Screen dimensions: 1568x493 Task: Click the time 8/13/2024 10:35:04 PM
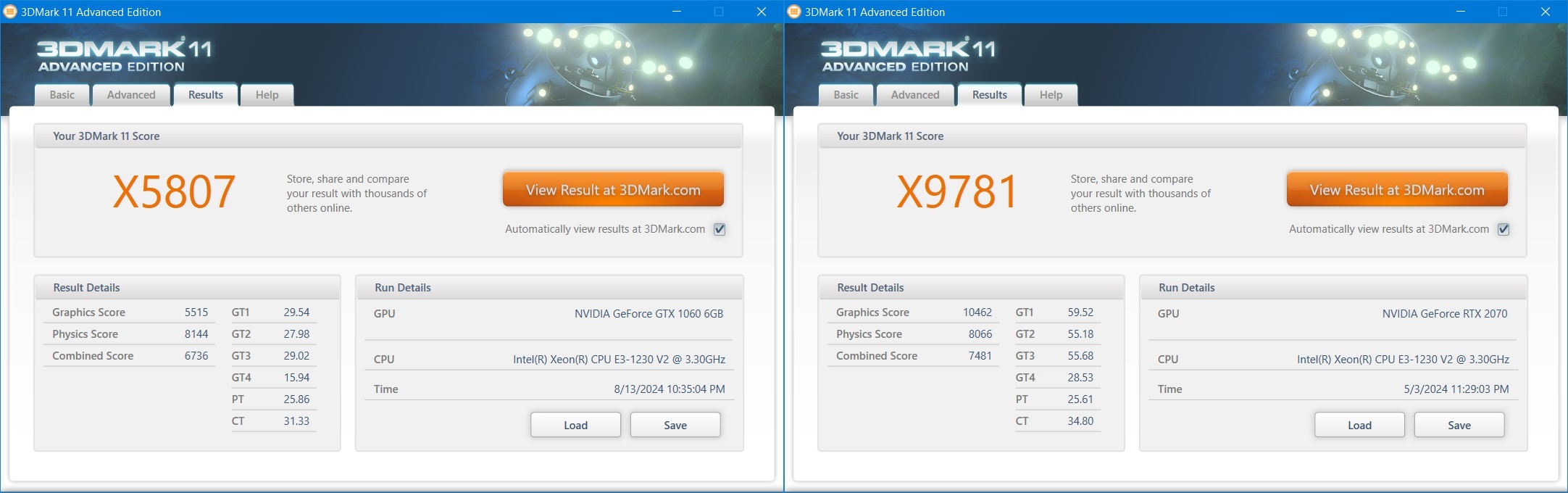coord(670,389)
